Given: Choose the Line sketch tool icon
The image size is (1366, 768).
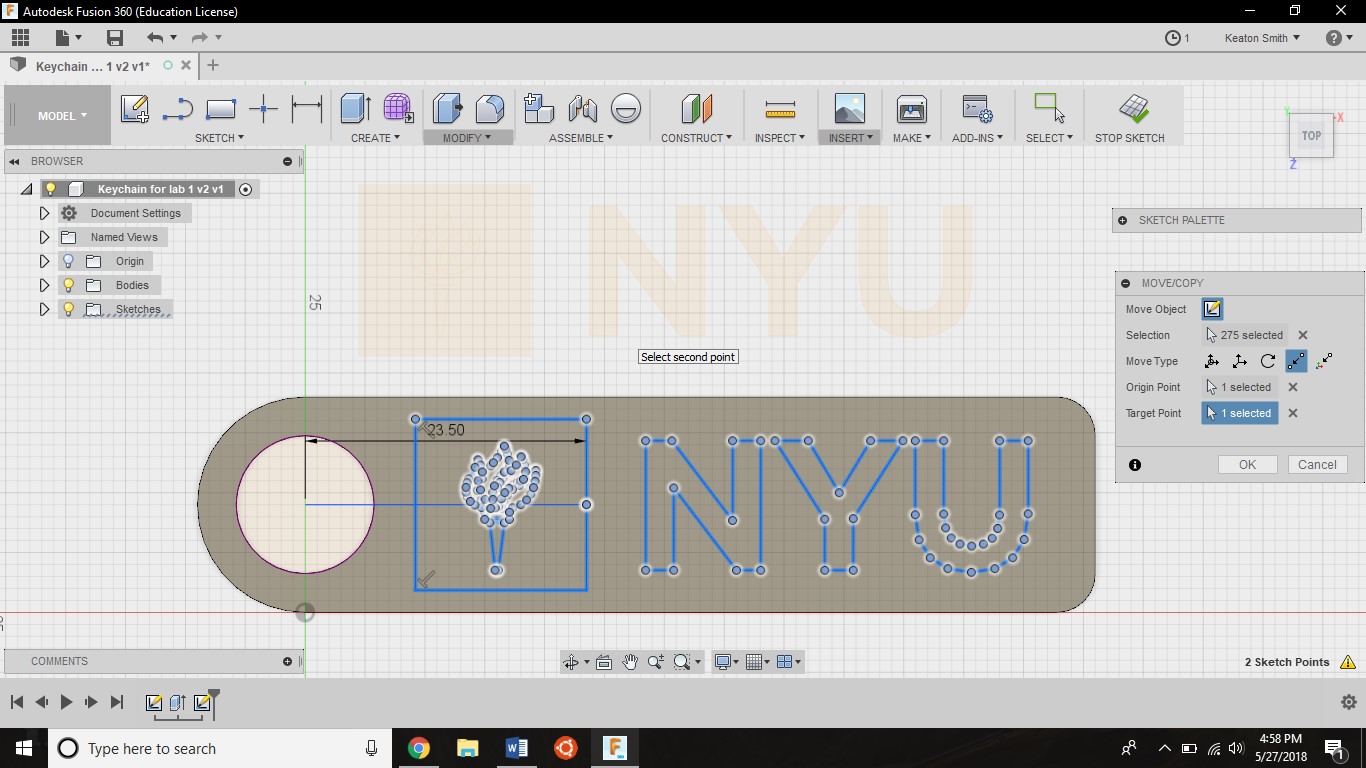Looking at the screenshot, I should [177, 109].
